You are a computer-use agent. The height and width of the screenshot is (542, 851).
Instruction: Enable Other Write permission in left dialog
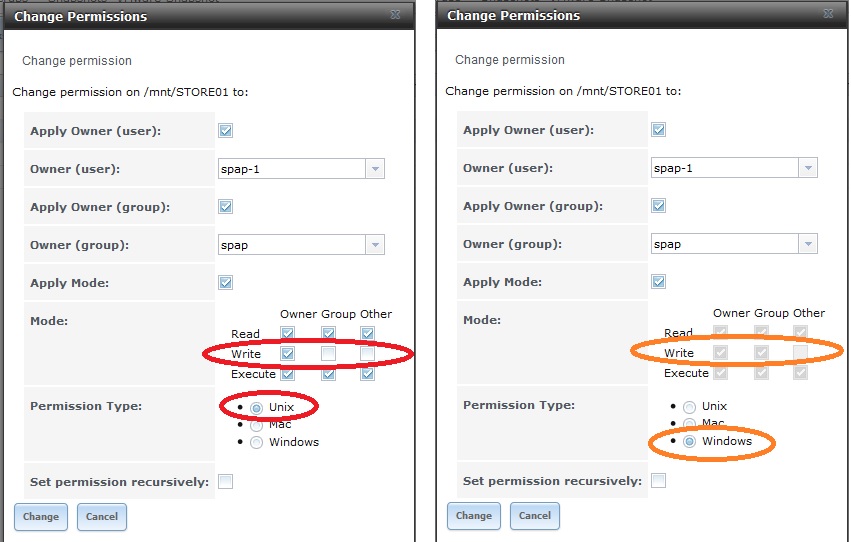pyautogui.click(x=367, y=354)
